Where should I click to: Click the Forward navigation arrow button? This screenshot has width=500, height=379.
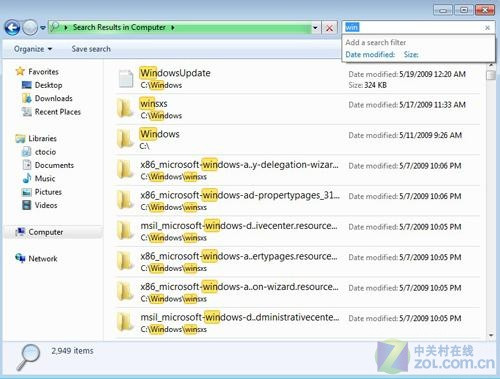(x=30, y=28)
